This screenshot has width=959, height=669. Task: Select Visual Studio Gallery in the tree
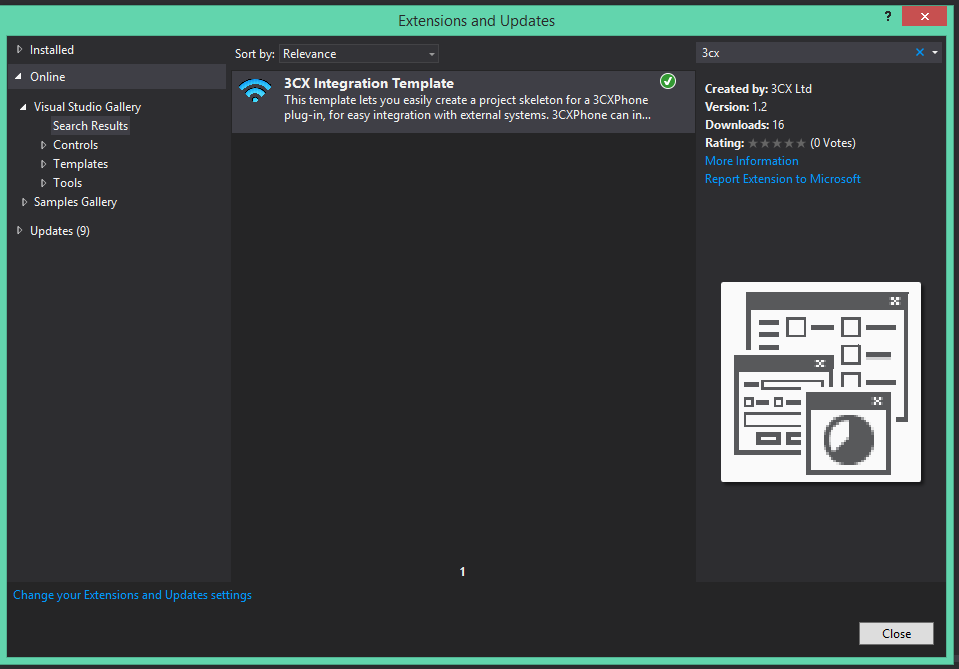tap(87, 107)
